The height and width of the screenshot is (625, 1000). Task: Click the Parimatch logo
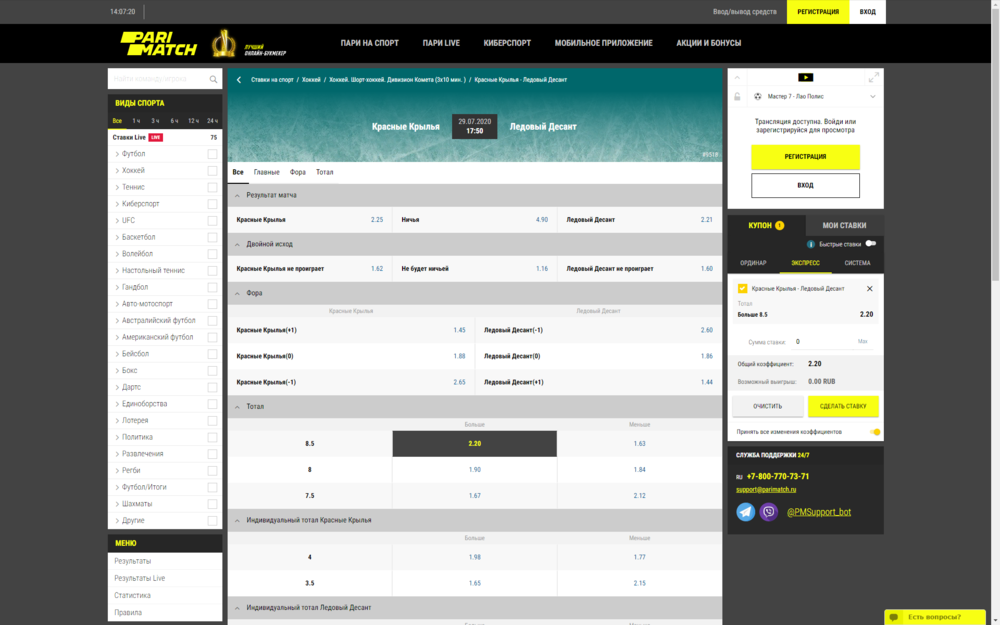coord(159,43)
